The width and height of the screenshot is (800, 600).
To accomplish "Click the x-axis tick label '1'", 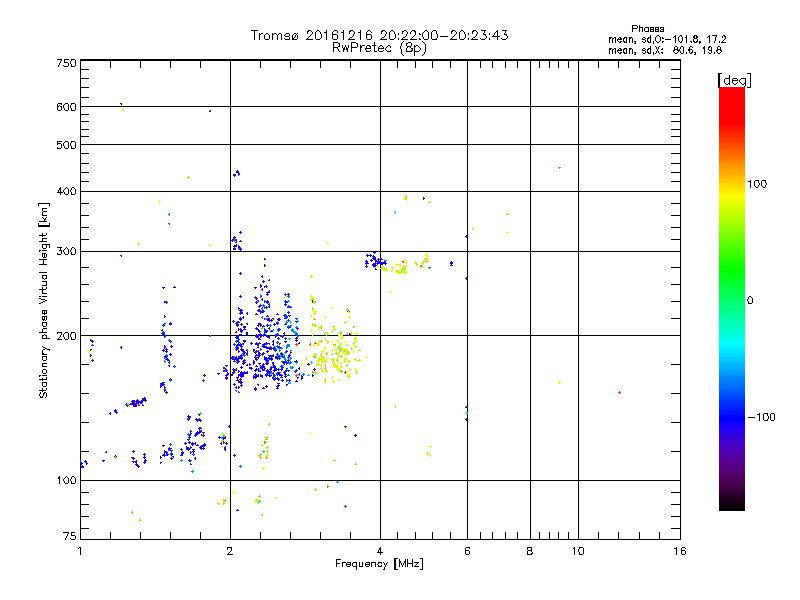I will click(x=80, y=551).
